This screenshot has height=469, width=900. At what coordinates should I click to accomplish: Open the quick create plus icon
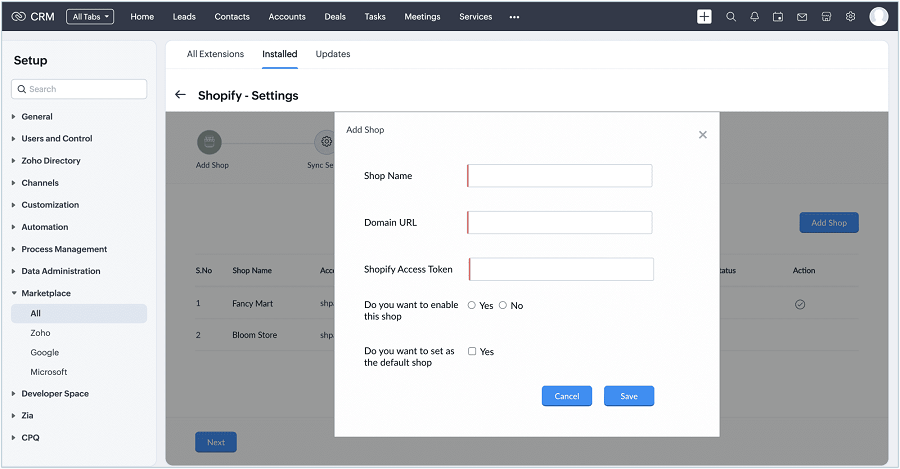pos(704,17)
